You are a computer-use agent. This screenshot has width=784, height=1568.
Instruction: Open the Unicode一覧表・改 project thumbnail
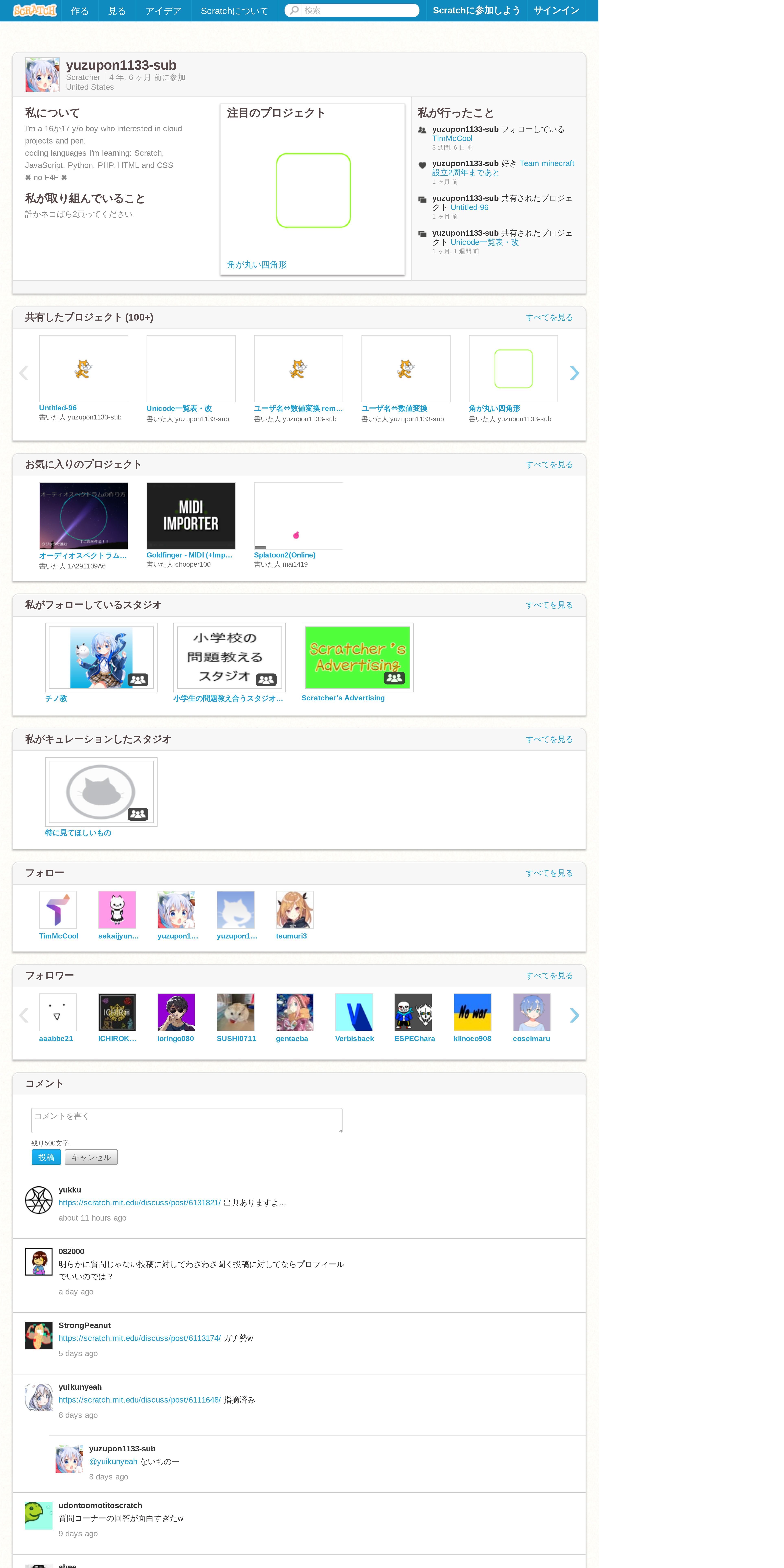191,369
